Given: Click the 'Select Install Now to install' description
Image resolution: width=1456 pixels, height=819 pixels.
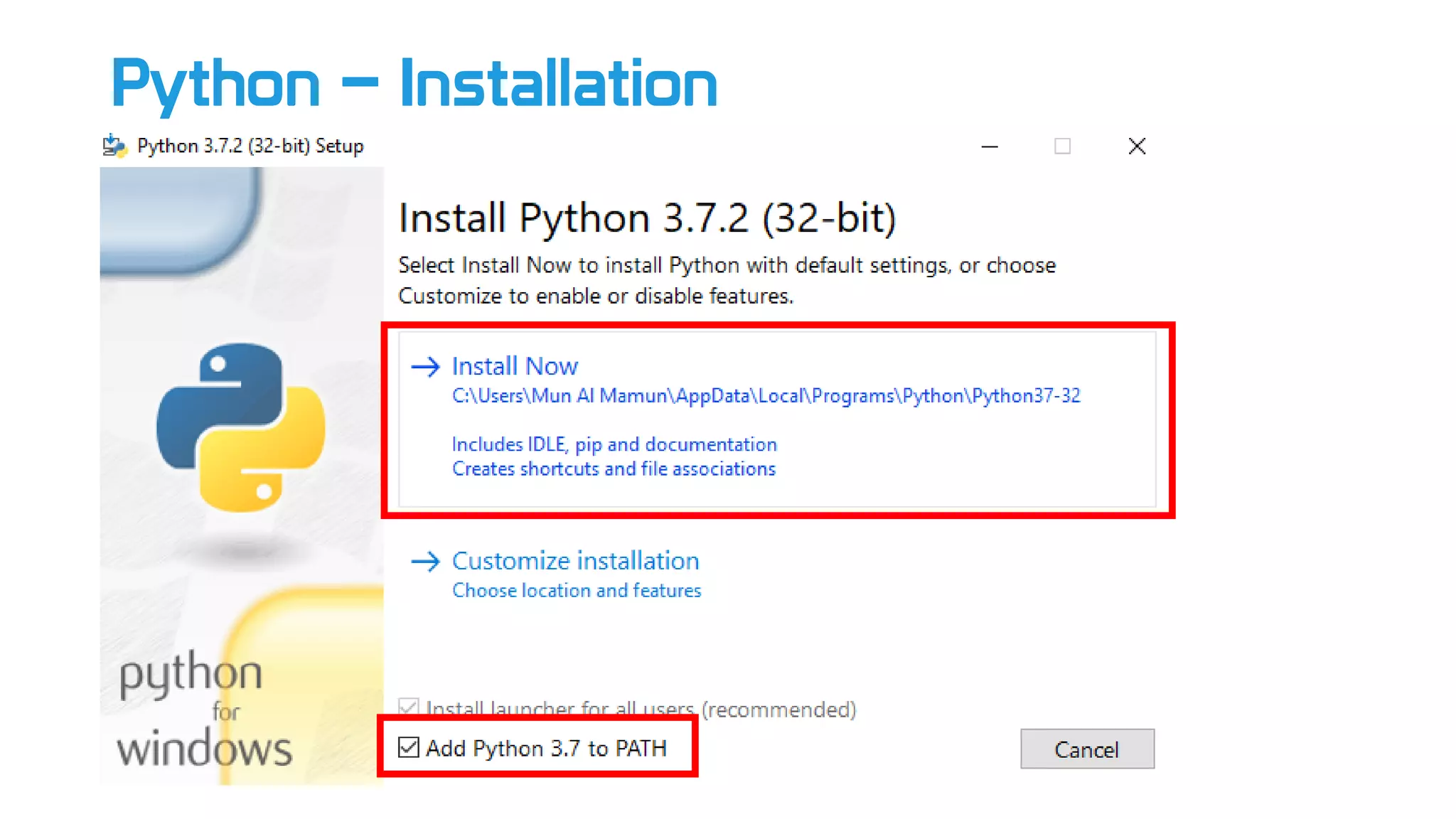Looking at the screenshot, I should (727, 280).
